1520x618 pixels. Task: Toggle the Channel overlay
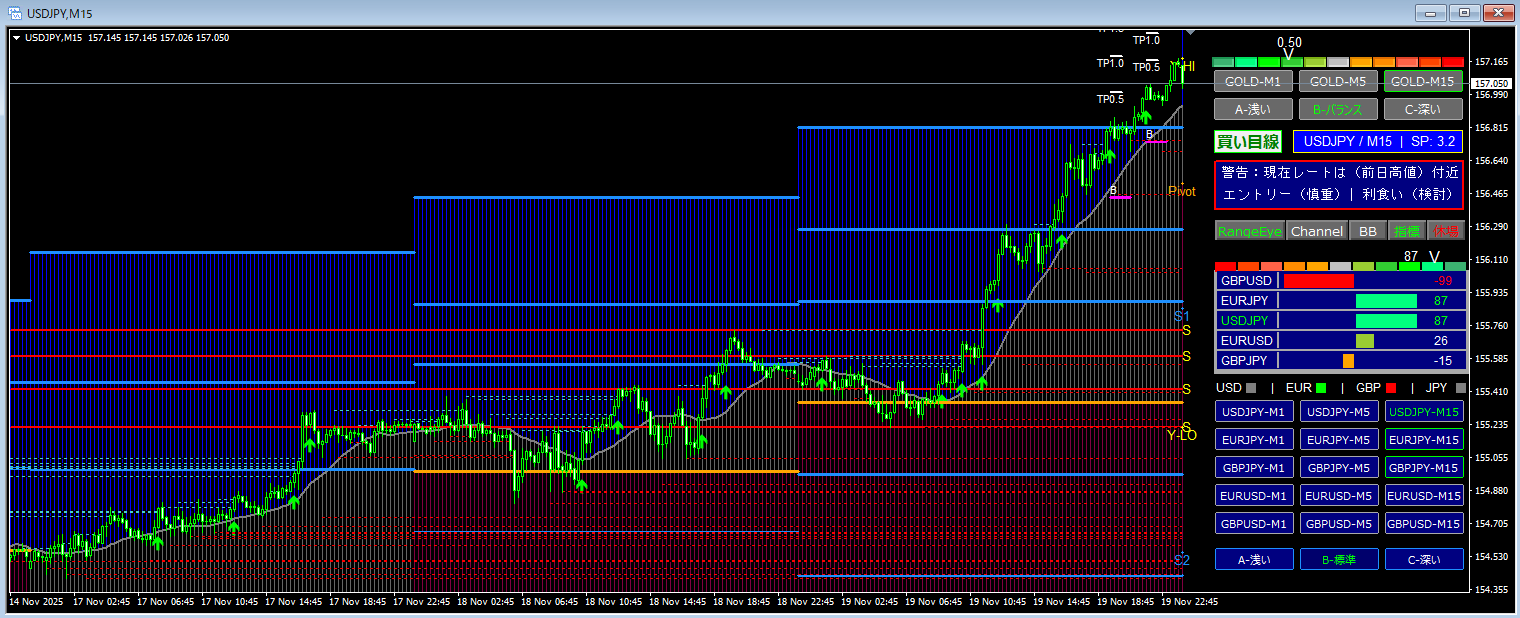[1316, 231]
